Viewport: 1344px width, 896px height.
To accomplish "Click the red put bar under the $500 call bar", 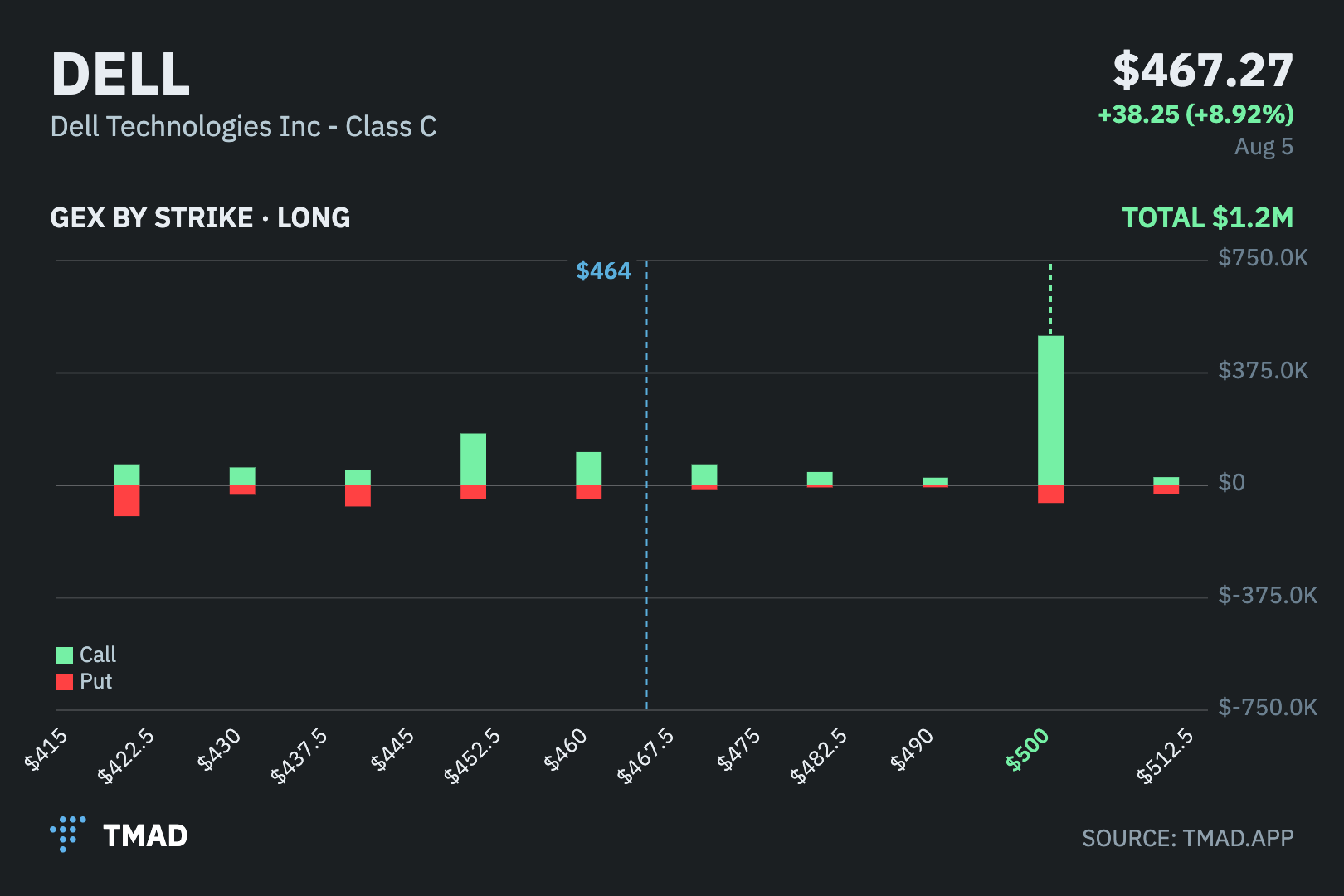I will point(1050,494).
